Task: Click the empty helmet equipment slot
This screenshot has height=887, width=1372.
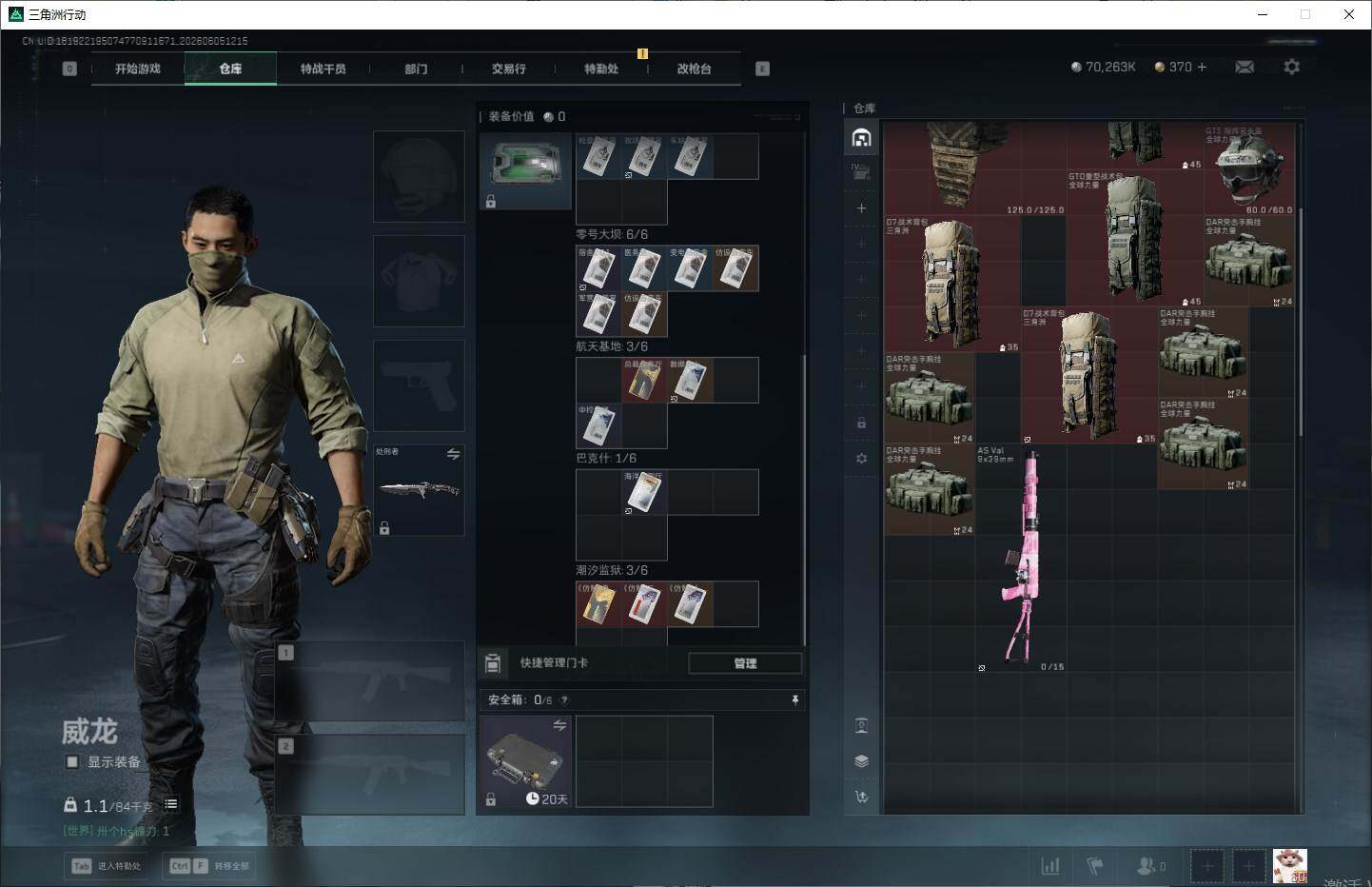Action: (x=419, y=177)
